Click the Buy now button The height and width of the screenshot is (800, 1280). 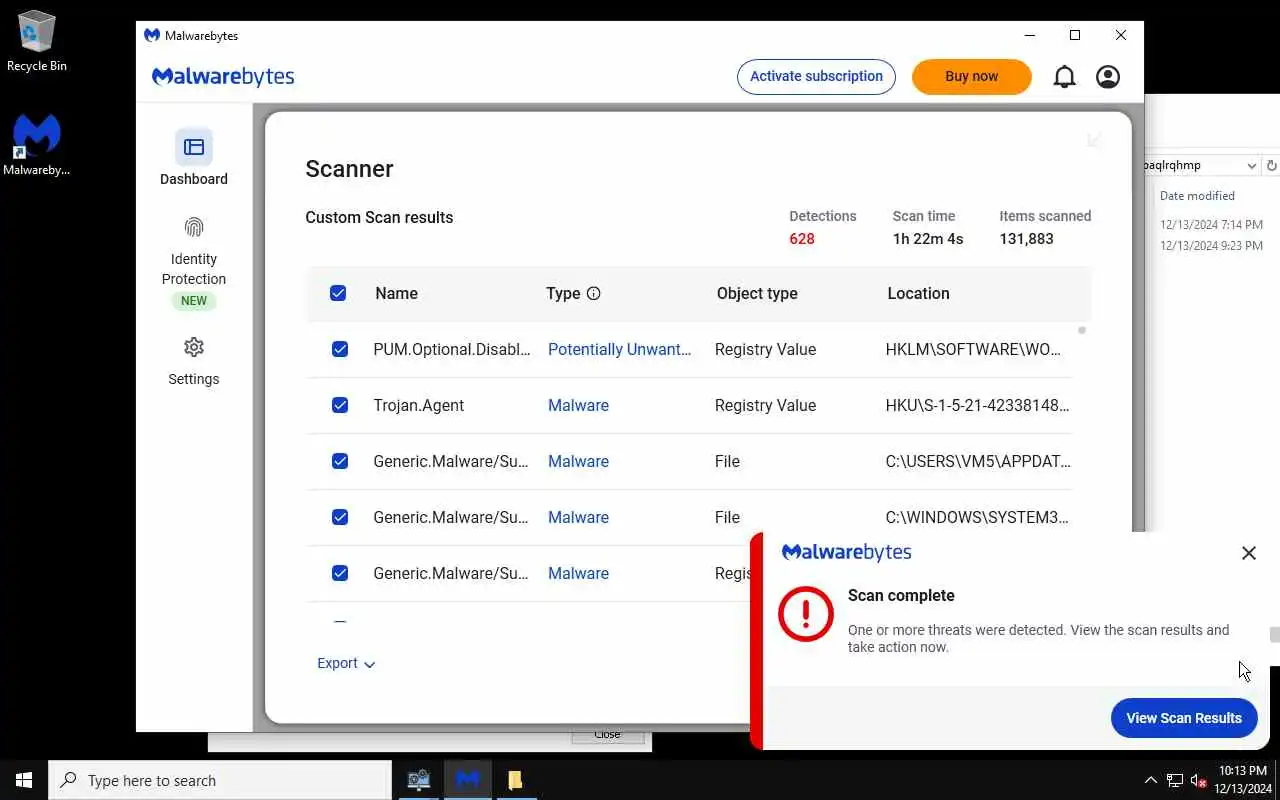(x=971, y=76)
